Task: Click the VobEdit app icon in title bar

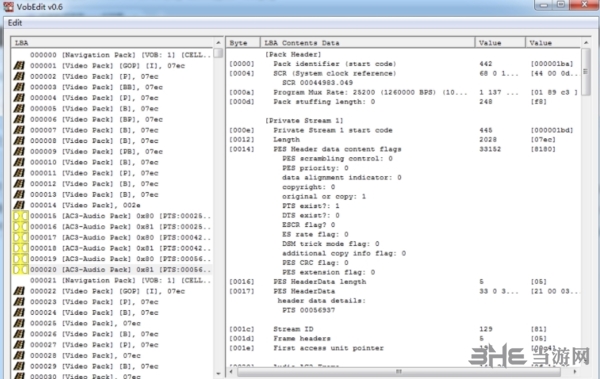Action: 8,7
